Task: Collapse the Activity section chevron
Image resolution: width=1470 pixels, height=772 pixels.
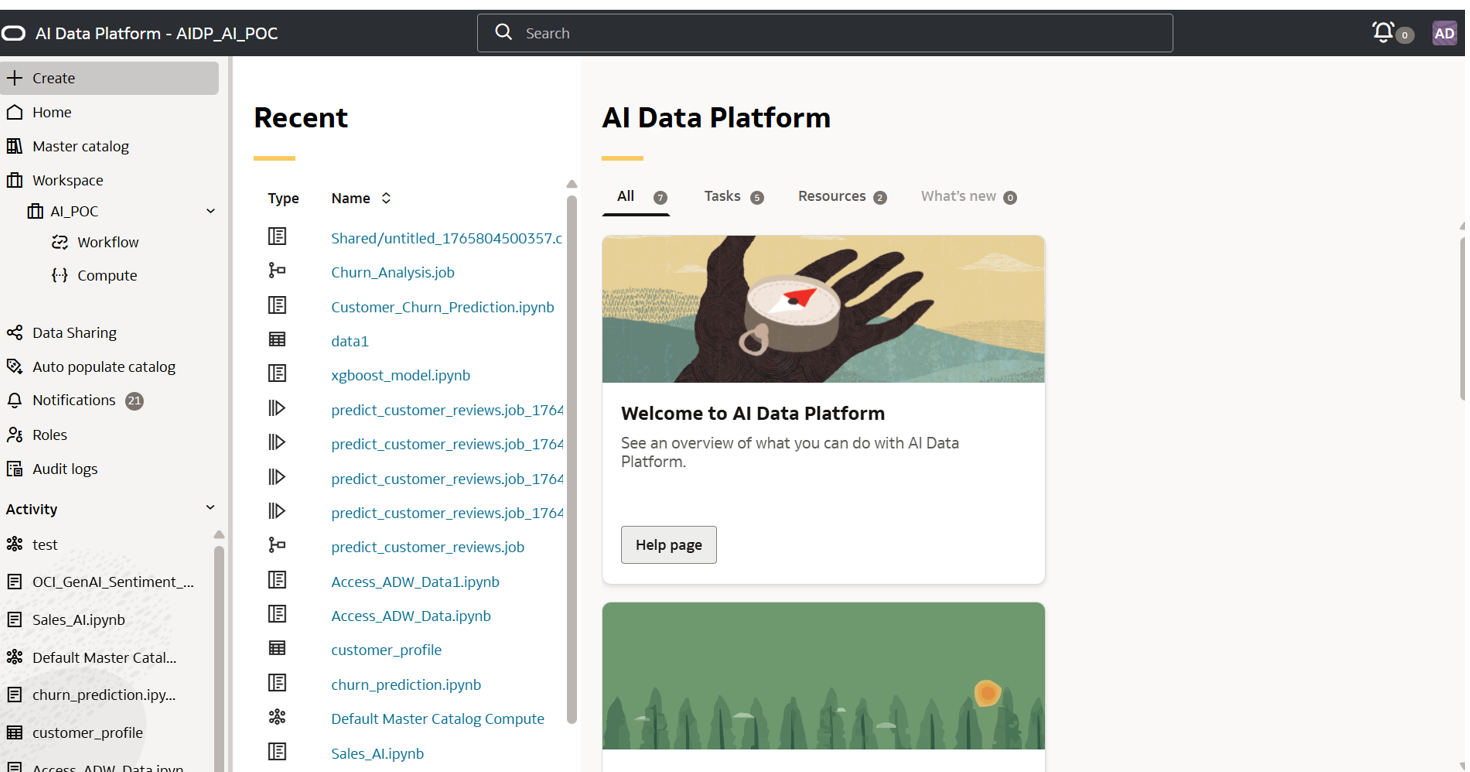Action: tap(210, 508)
